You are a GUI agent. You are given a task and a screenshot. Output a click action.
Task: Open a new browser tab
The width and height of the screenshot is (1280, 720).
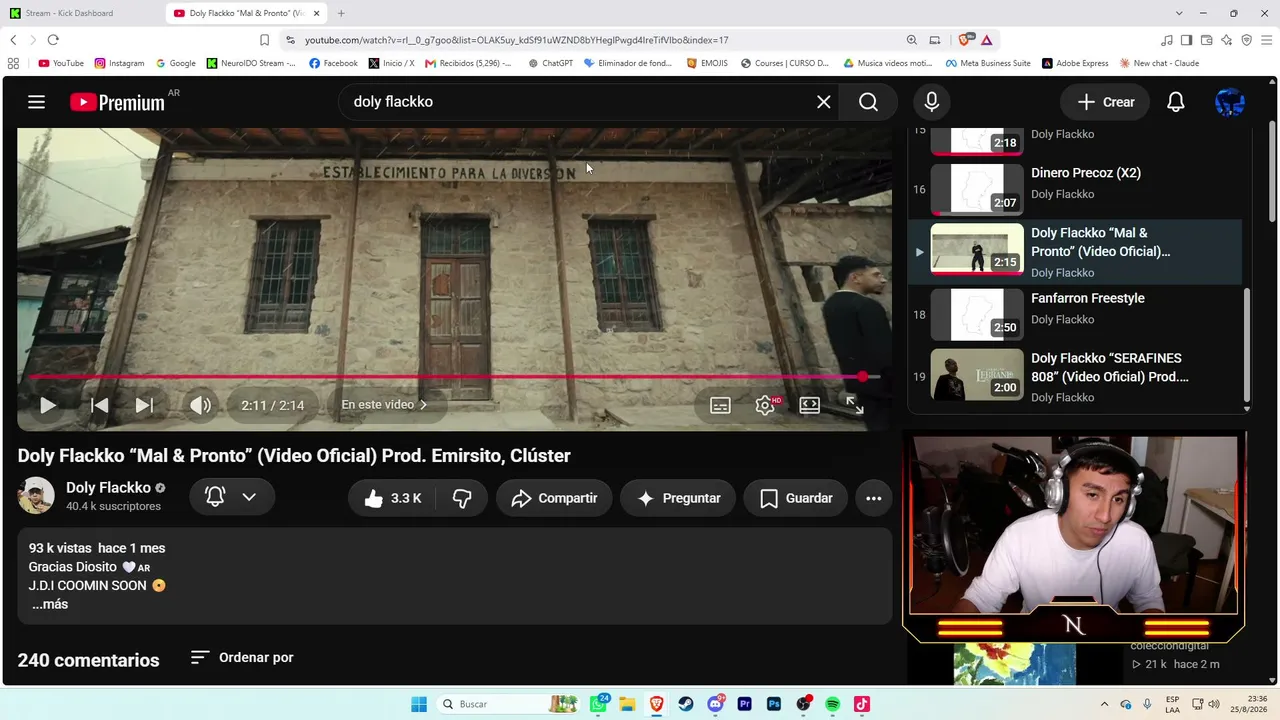(341, 13)
